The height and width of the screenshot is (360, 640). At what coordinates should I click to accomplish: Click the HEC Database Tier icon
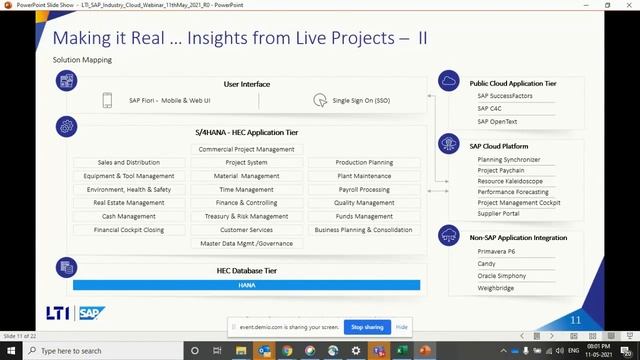[67, 267]
